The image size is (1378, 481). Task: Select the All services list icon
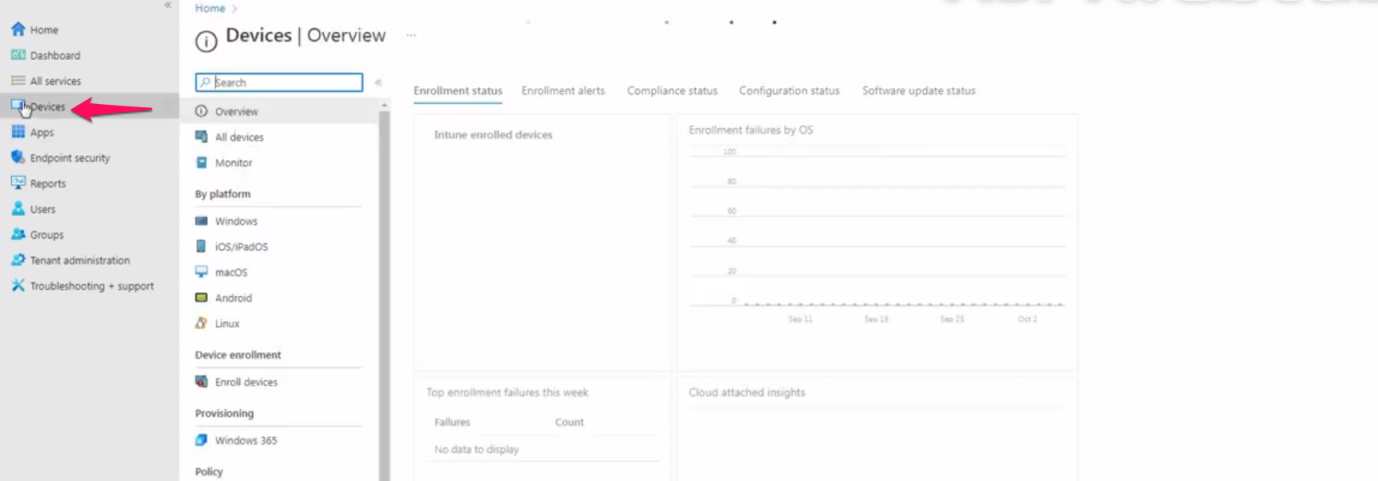pos(17,81)
